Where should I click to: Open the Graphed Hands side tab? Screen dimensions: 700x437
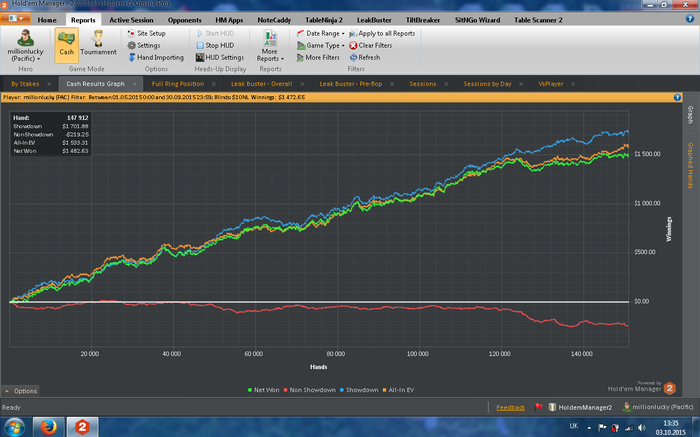(690, 166)
